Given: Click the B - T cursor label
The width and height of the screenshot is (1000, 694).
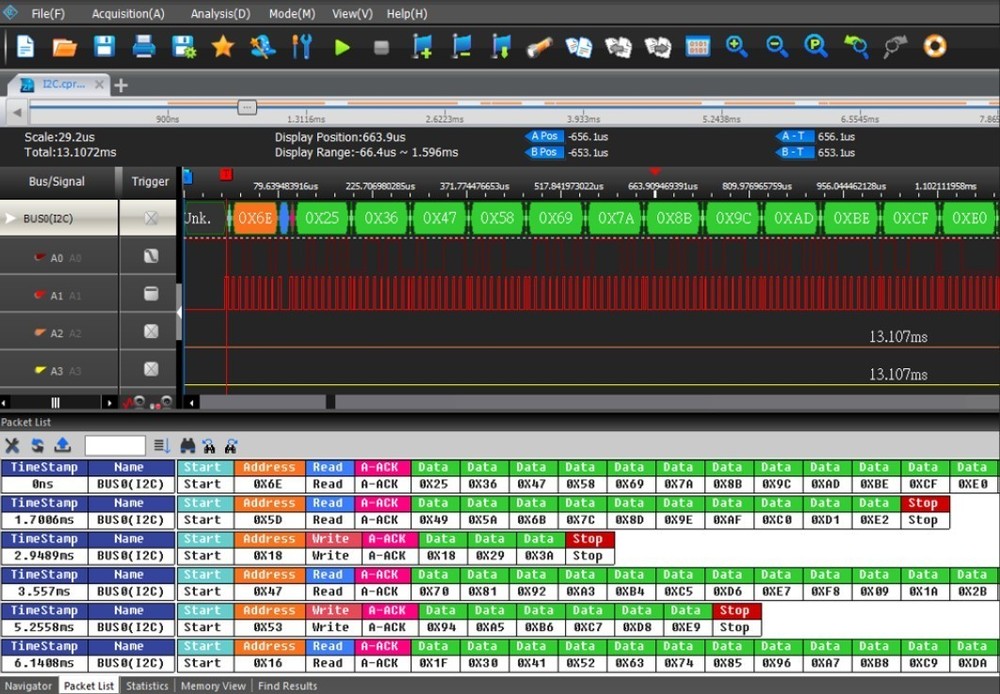Looking at the screenshot, I should [x=794, y=152].
